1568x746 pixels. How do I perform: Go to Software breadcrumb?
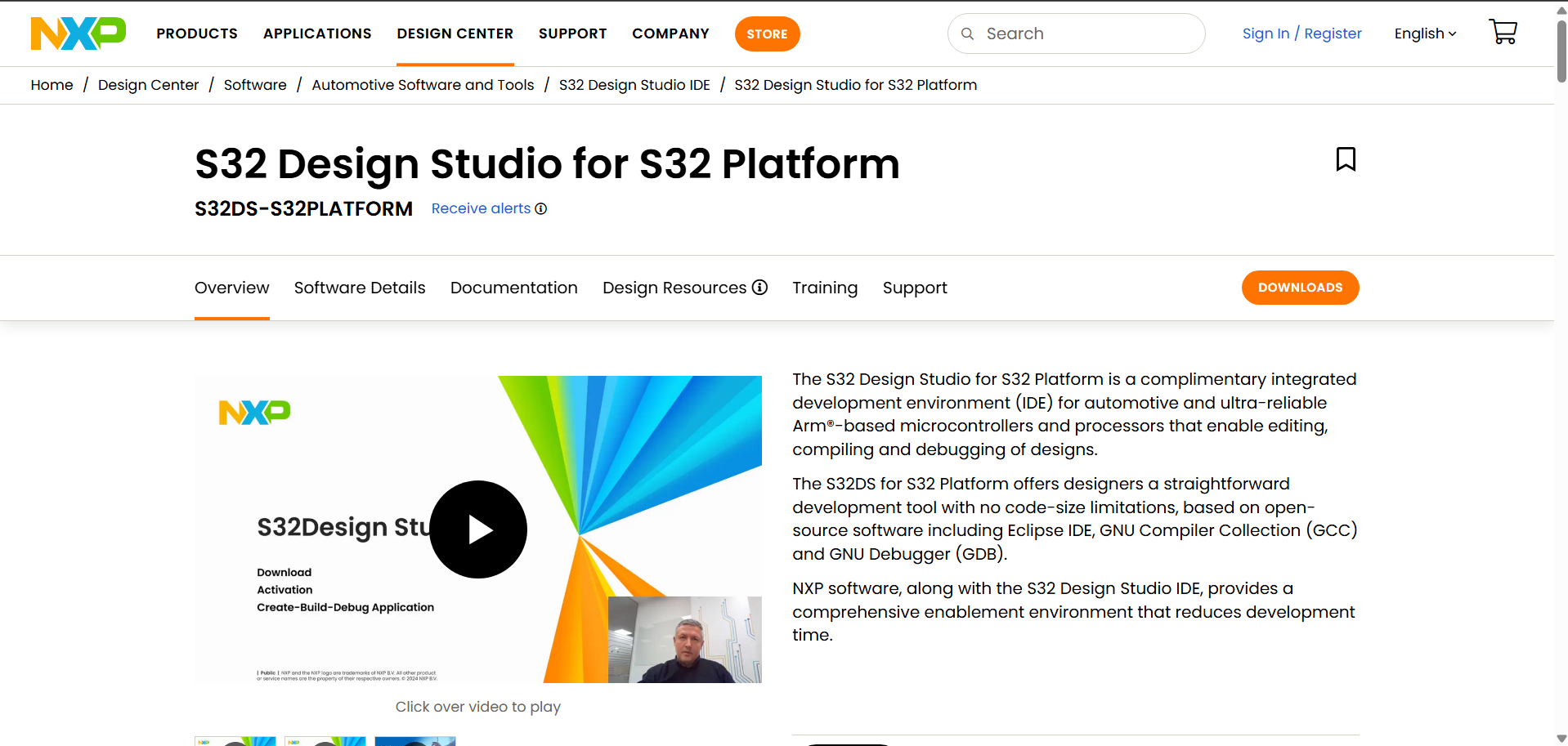coord(255,85)
